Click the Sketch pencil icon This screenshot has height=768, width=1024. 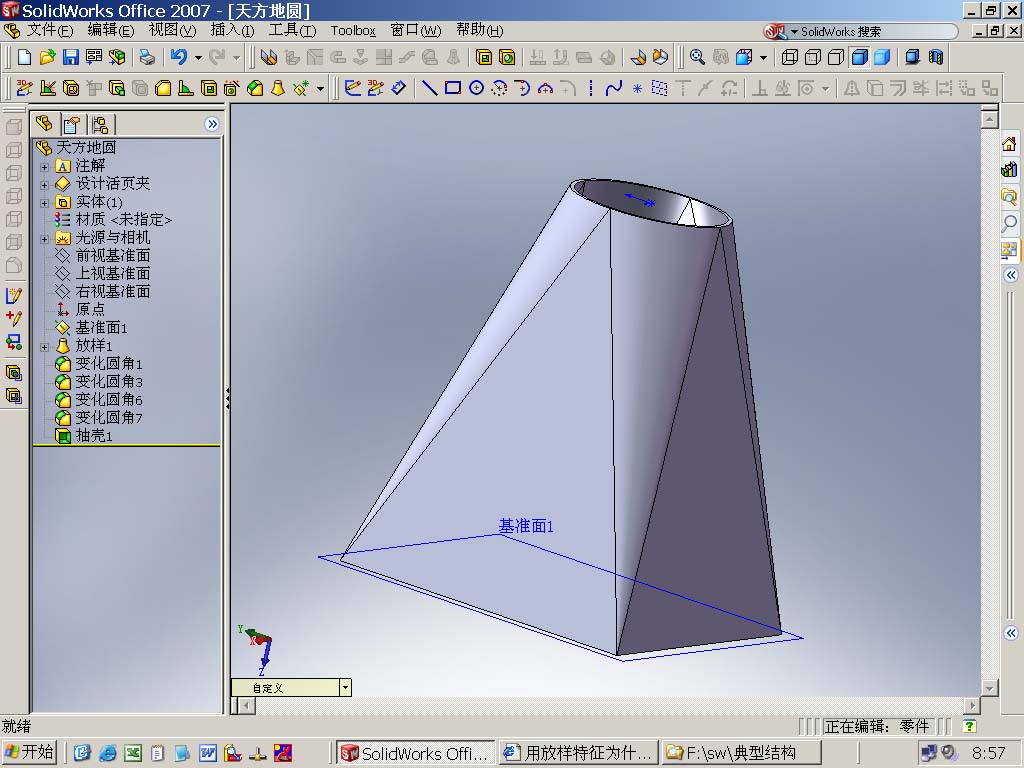353,88
